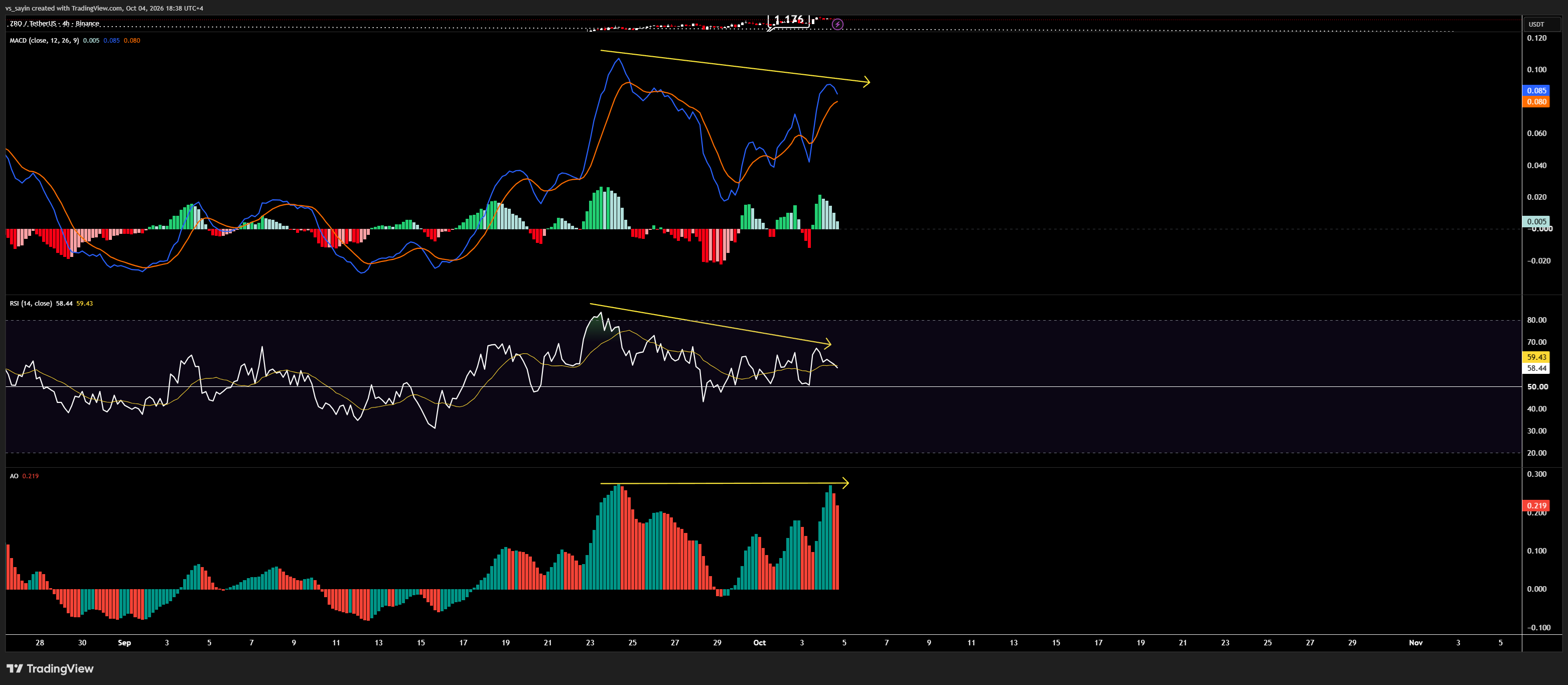
Task: Click the red 0.219 AO axis tag
Action: [1536, 505]
